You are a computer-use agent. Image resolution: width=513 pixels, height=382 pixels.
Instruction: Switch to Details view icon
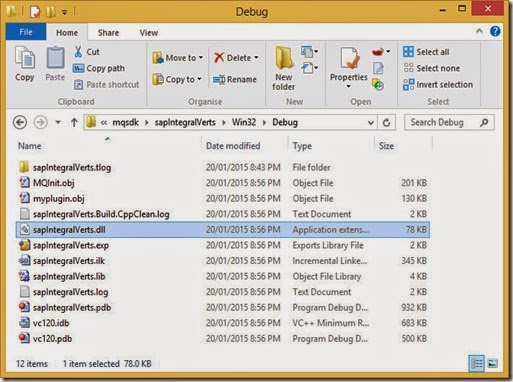pos(476,363)
